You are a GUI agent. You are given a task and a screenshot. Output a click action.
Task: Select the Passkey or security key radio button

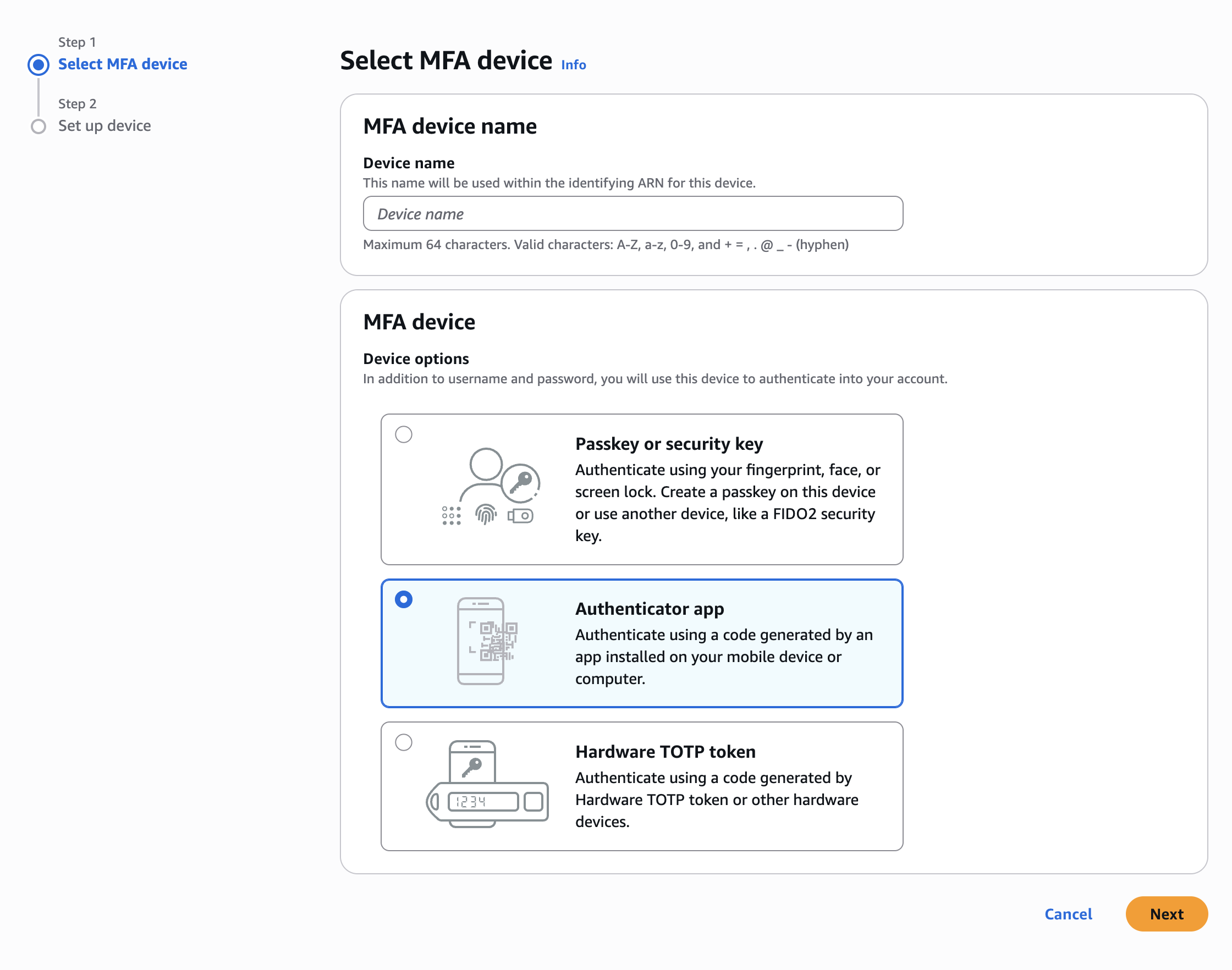coord(403,434)
